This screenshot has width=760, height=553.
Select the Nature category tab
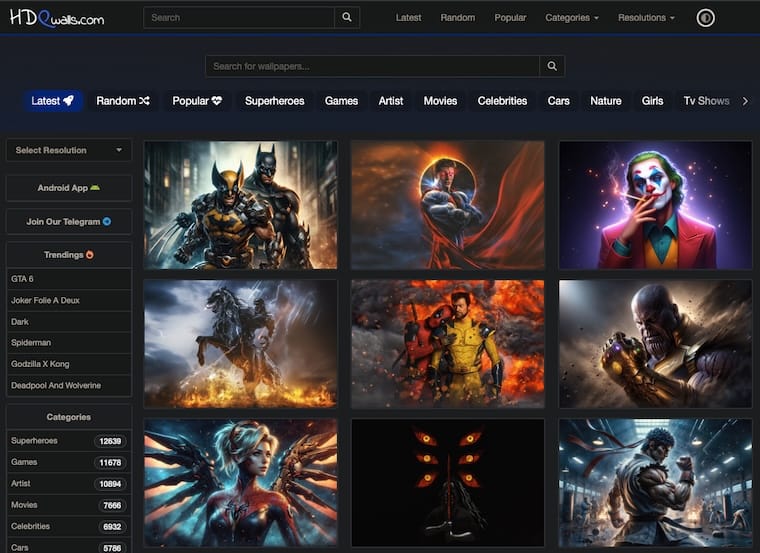pyautogui.click(x=605, y=101)
